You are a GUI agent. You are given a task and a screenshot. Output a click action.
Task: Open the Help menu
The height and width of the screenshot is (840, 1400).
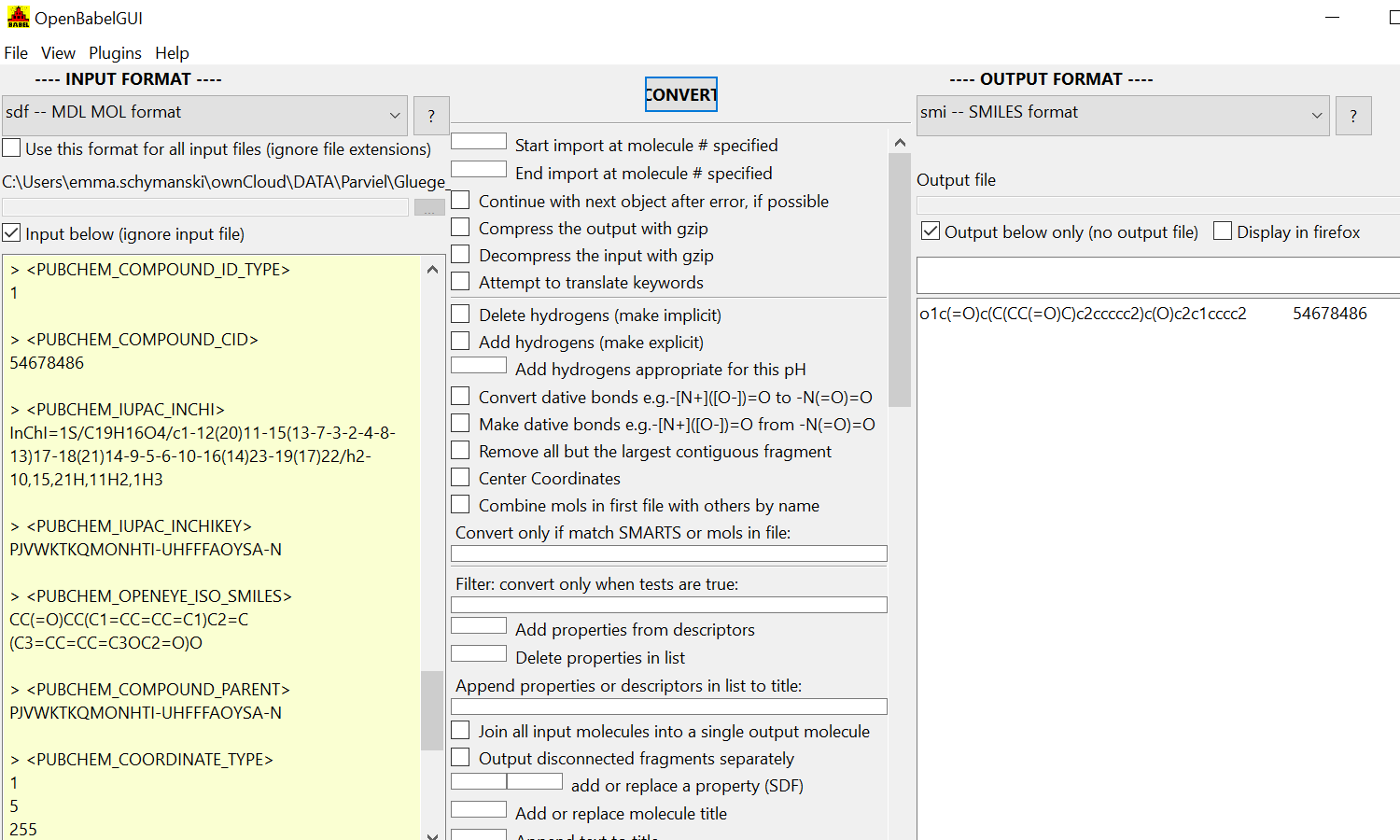click(x=172, y=53)
